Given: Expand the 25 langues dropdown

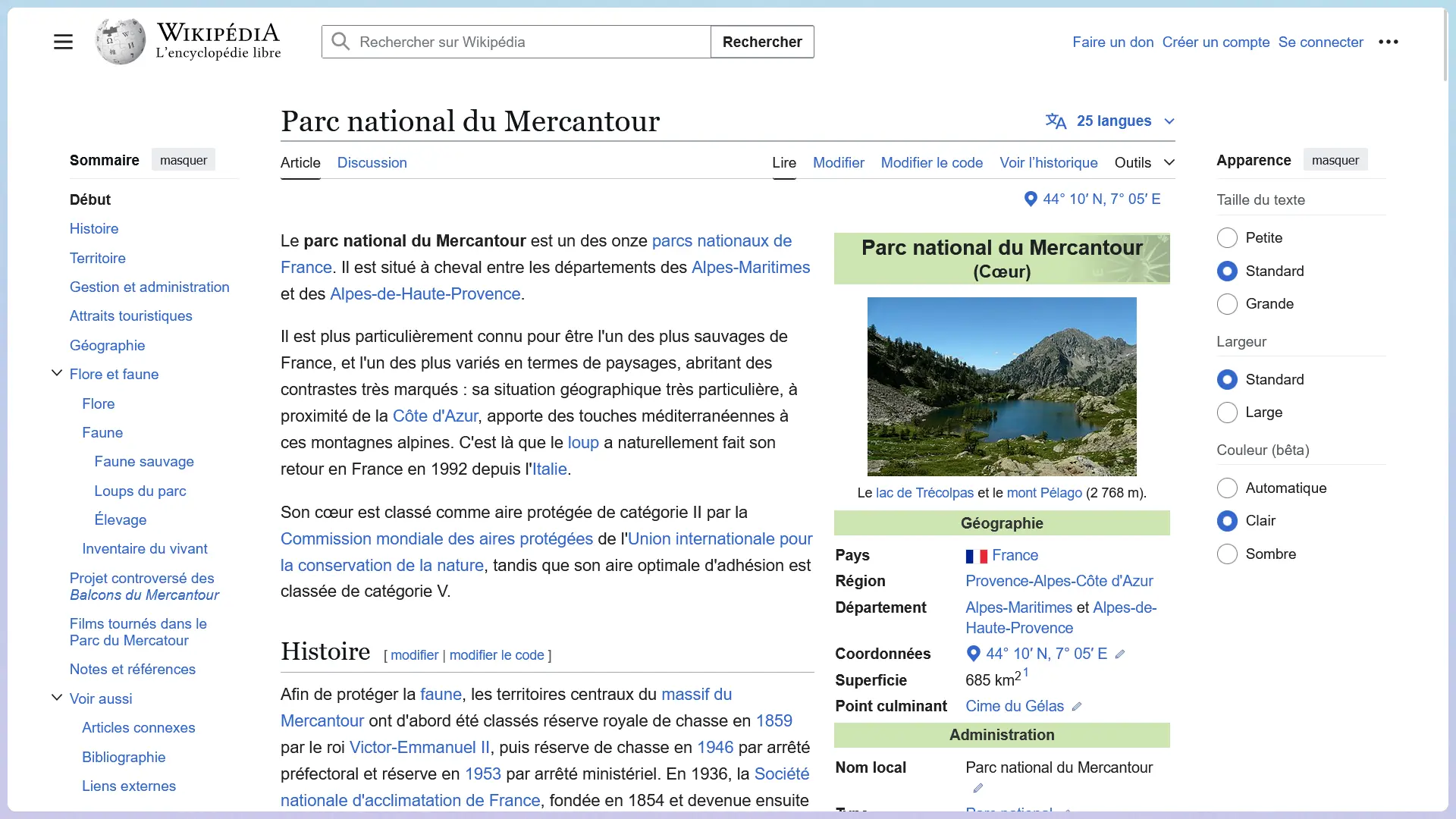Looking at the screenshot, I should [1110, 121].
